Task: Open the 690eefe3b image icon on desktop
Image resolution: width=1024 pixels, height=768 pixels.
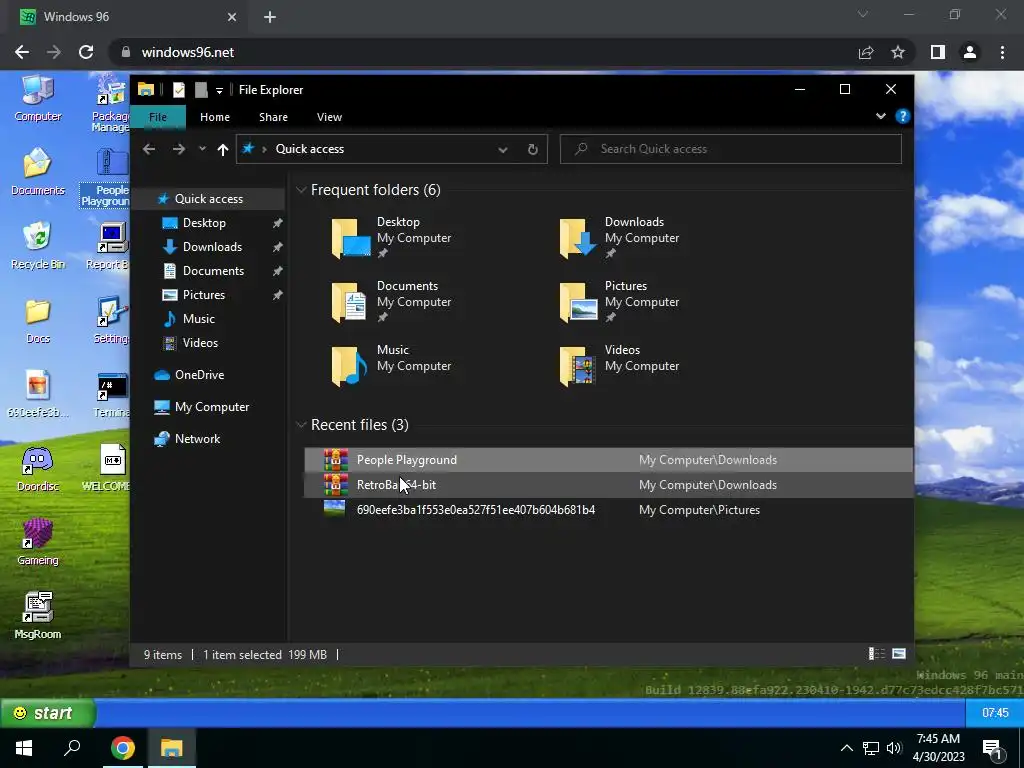Action: [37, 394]
